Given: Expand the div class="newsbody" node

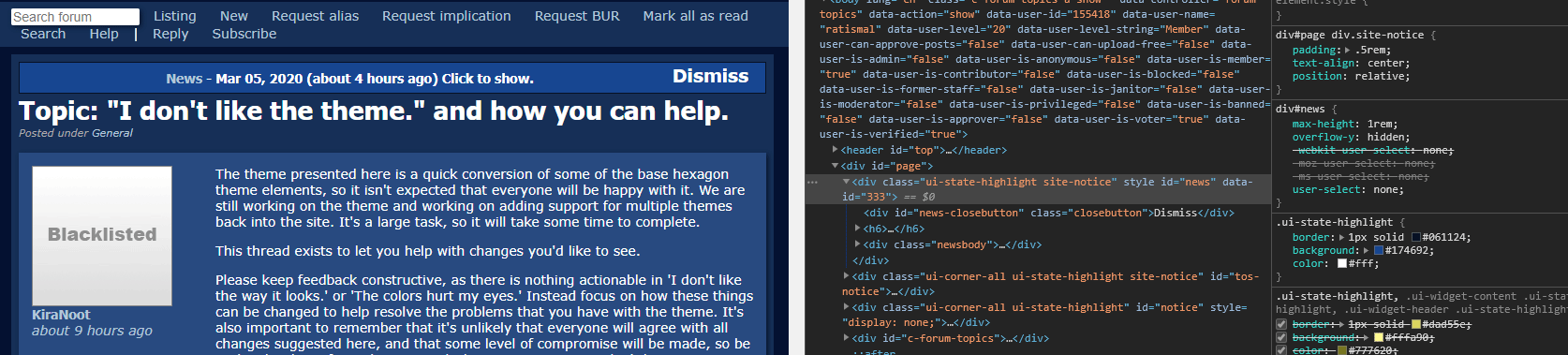Looking at the screenshot, I should tap(858, 244).
